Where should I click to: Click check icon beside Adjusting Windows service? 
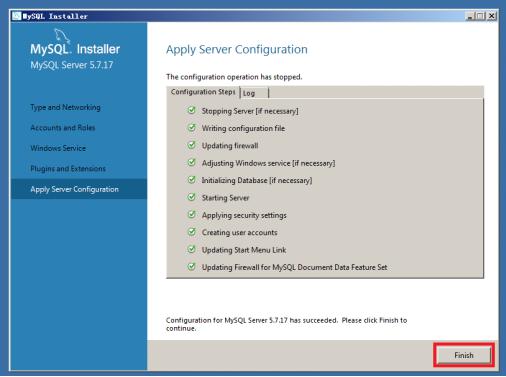pos(191,162)
